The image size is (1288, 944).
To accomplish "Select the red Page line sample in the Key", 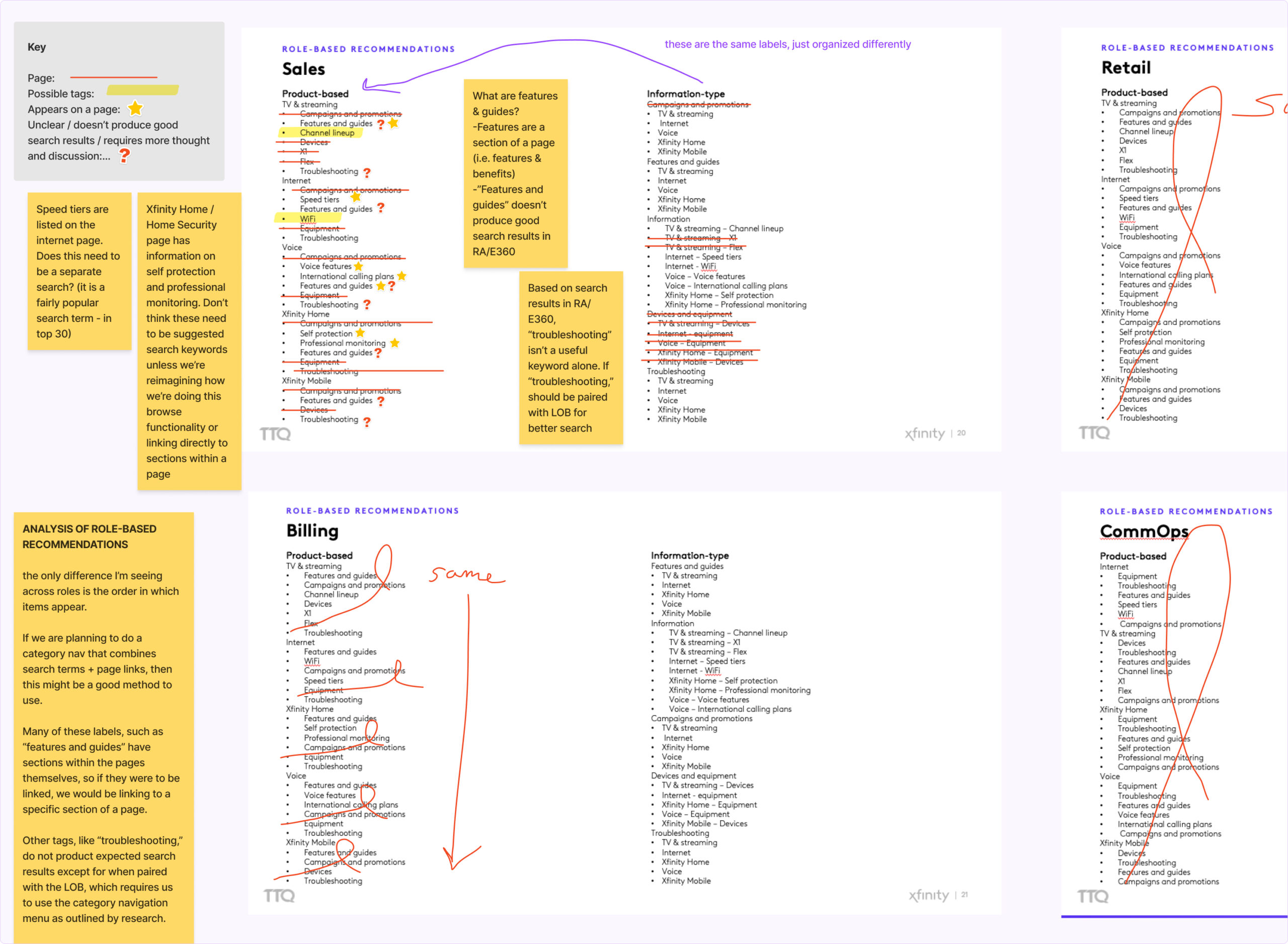I will point(113,77).
